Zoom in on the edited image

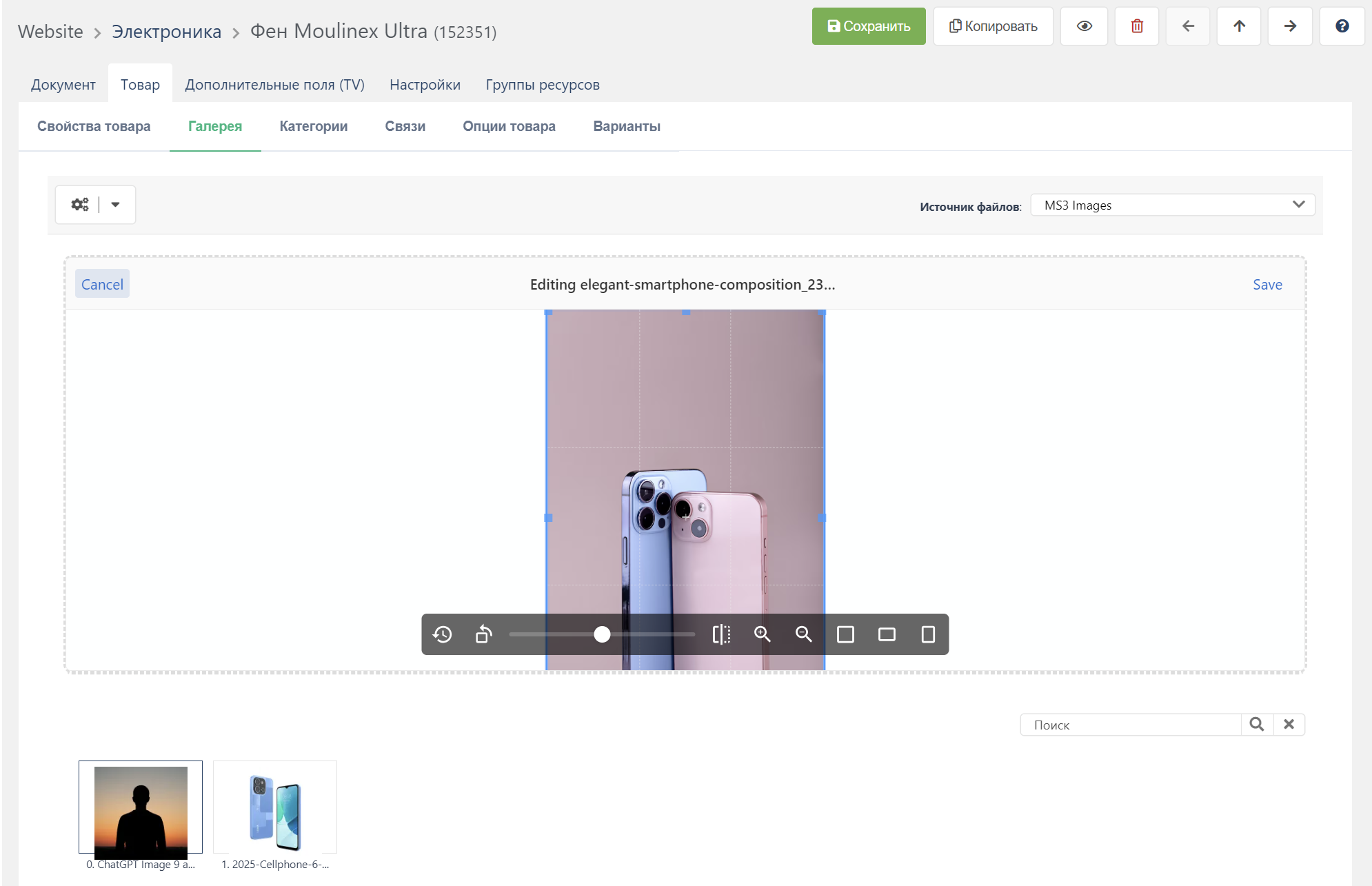762,634
